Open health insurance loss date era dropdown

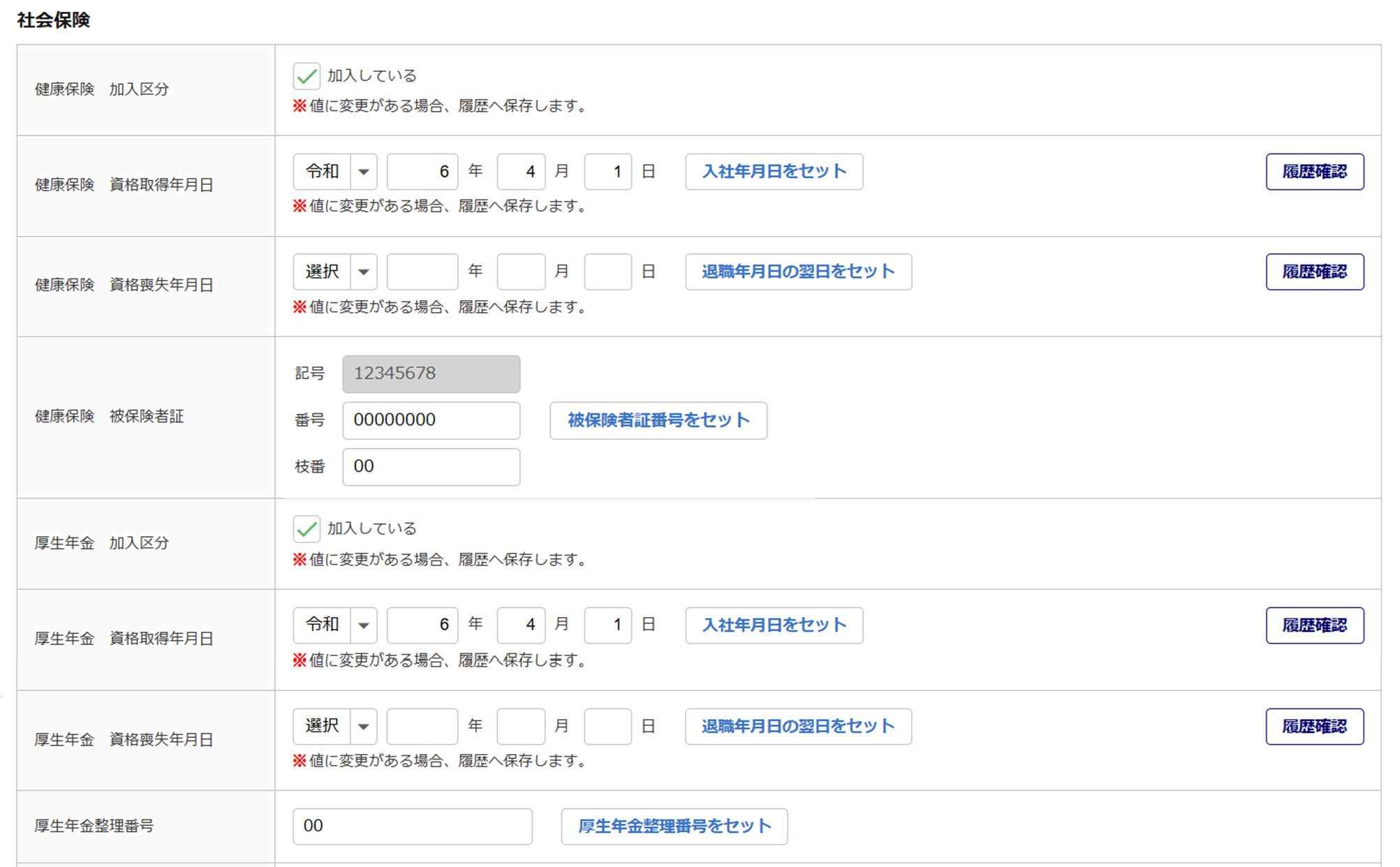pos(335,272)
